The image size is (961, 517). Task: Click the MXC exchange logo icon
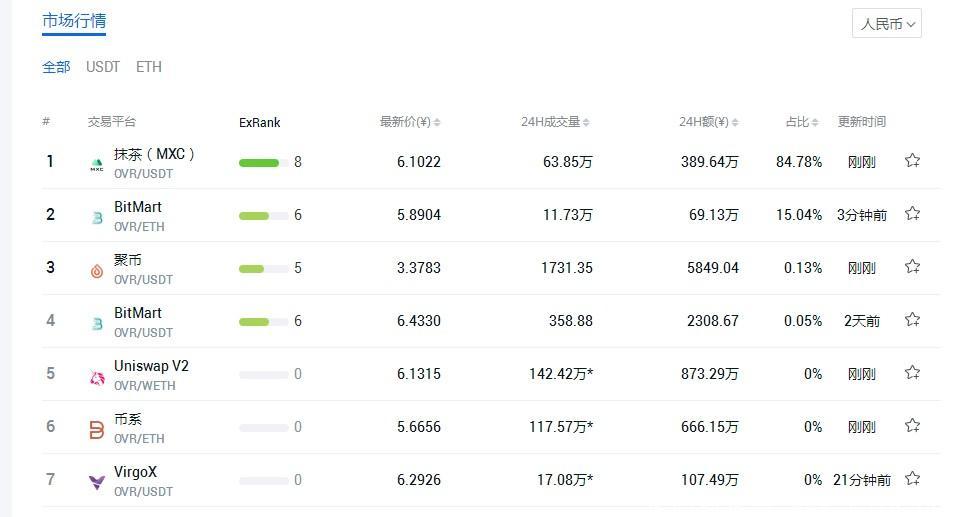(97, 165)
